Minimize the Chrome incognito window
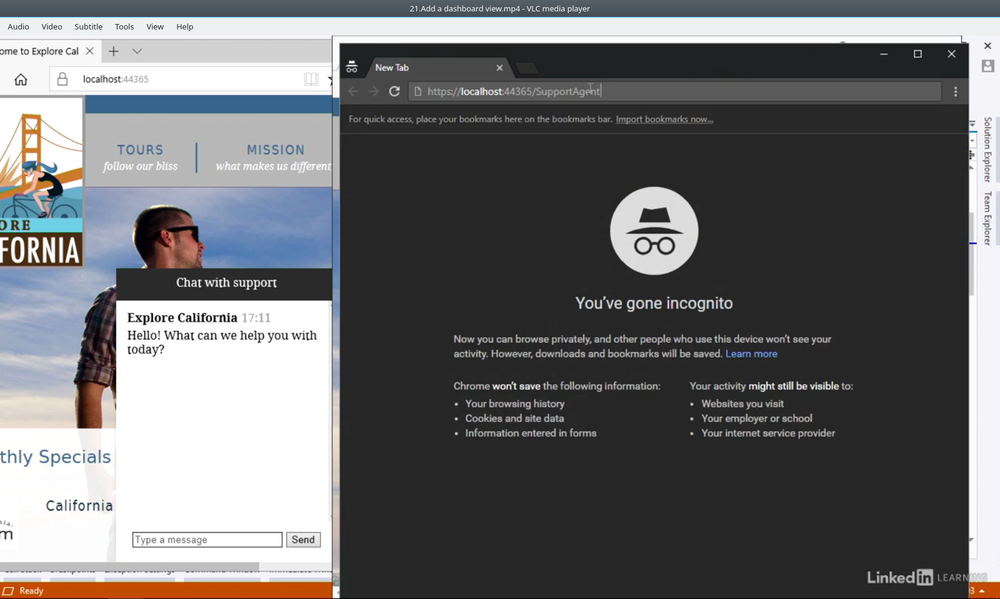This screenshot has height=599, width=1000. coord(884,54)
